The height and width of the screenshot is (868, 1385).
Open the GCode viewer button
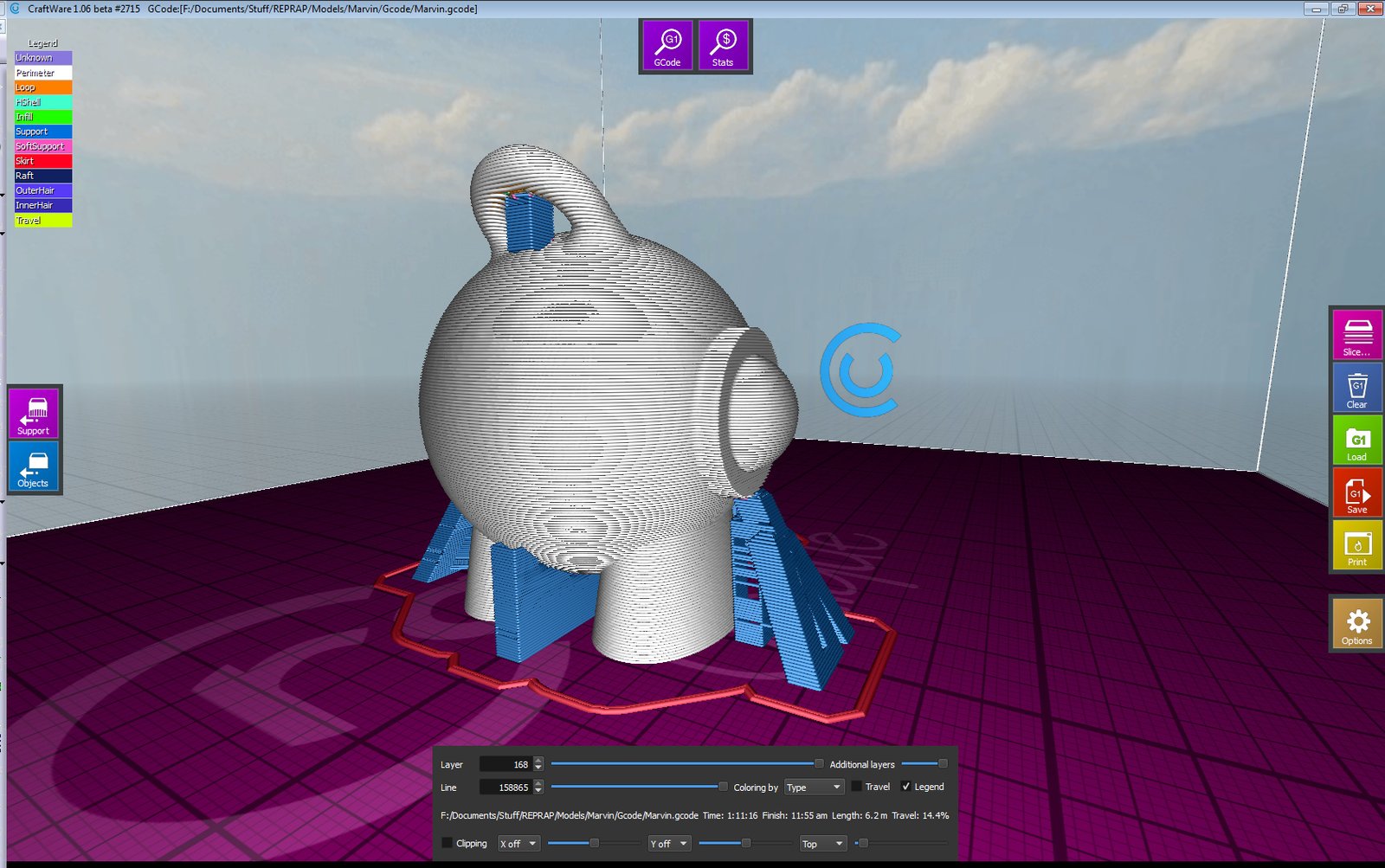click(x=667, y=46)
